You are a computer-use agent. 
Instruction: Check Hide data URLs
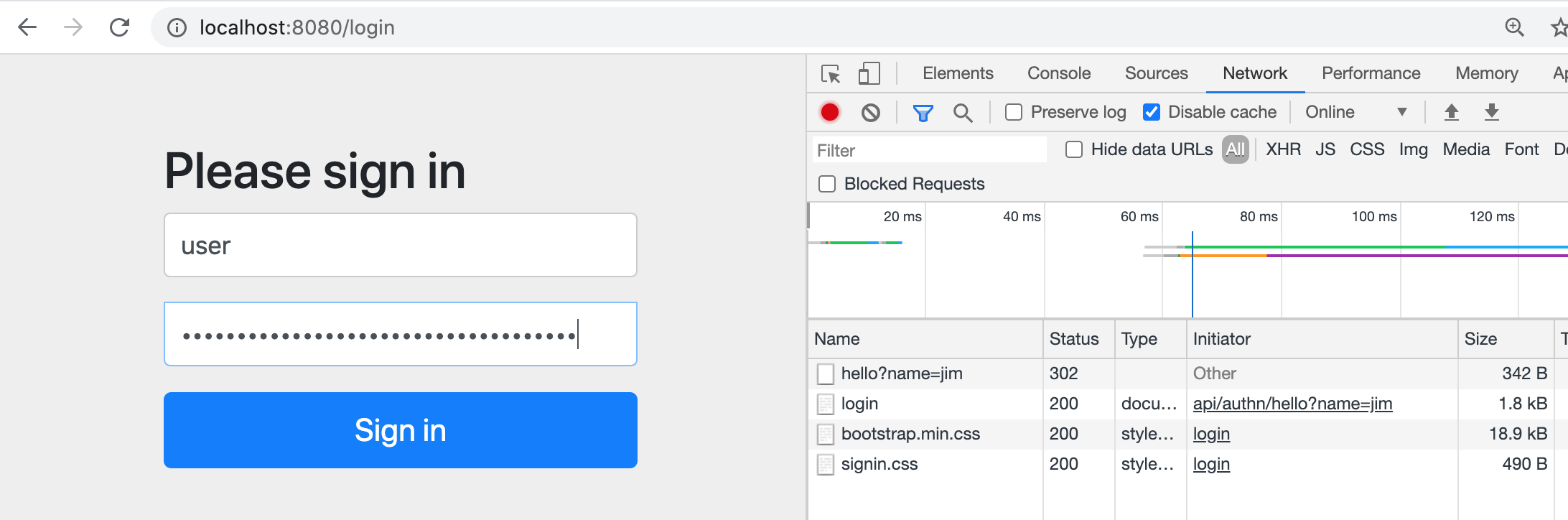click(1074, 149)
